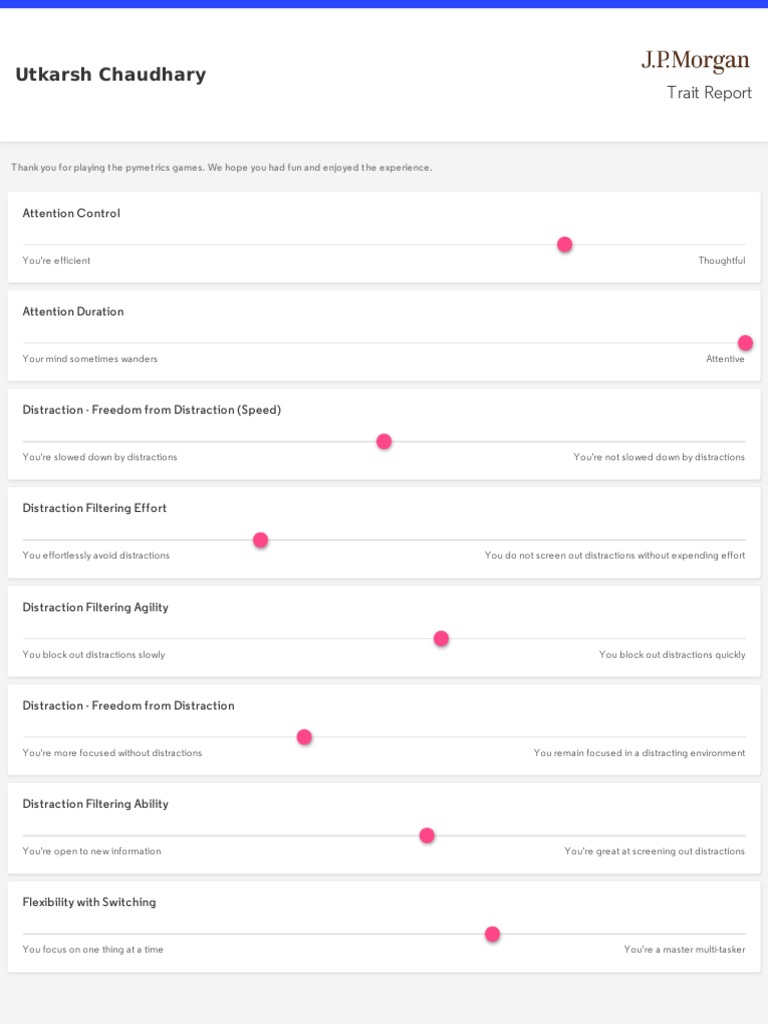Click the "You're a master multi-tasker" label
Viewport: 768px width, 1024px height.
684,950
